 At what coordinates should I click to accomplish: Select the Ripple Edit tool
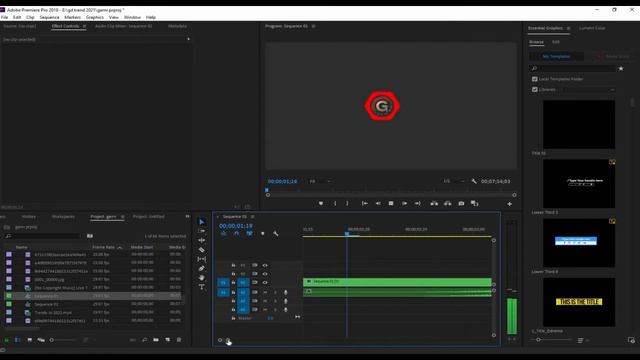pyautogui.click(x=202, y=240)
